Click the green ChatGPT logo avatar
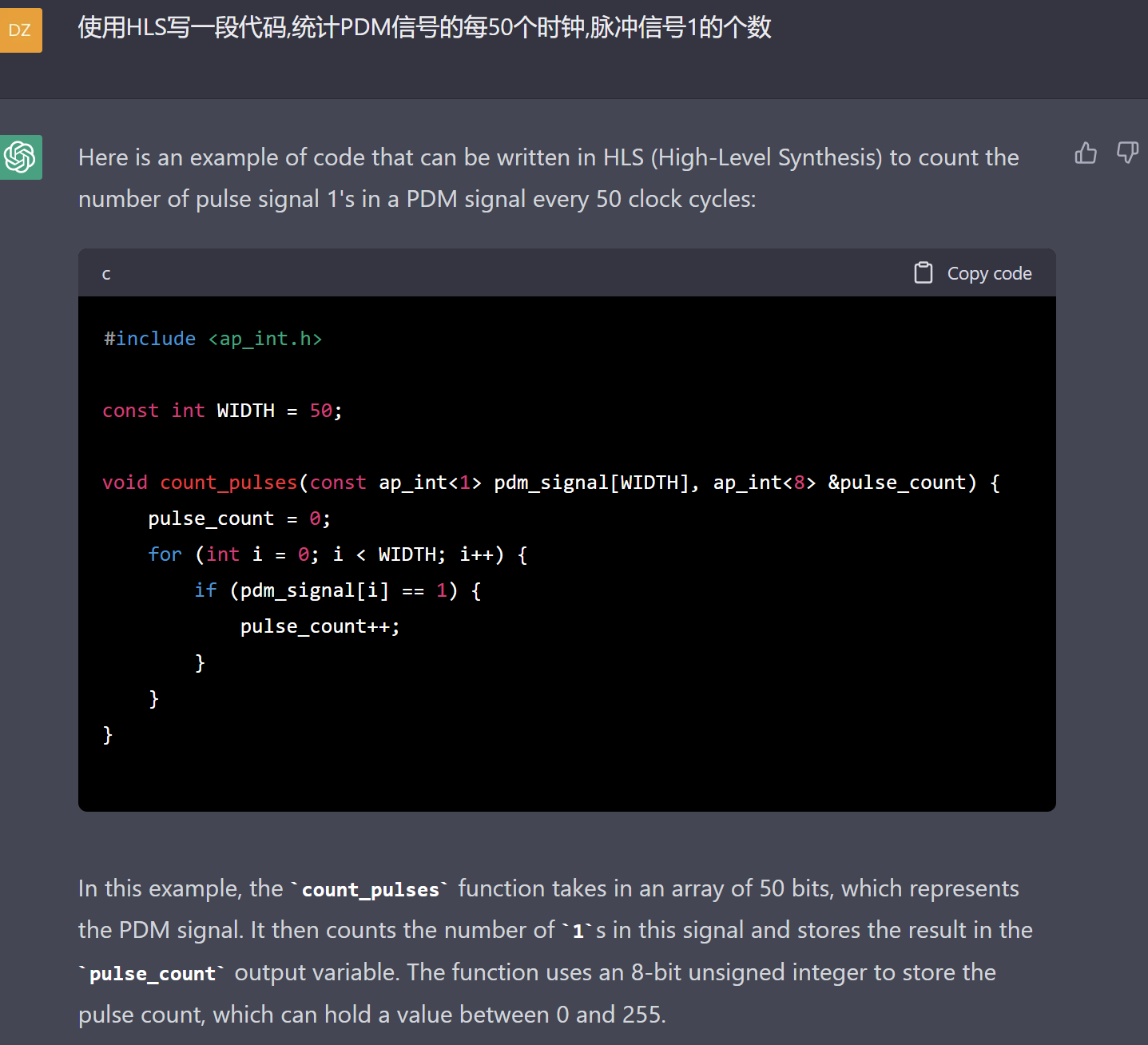 (21, 157)
